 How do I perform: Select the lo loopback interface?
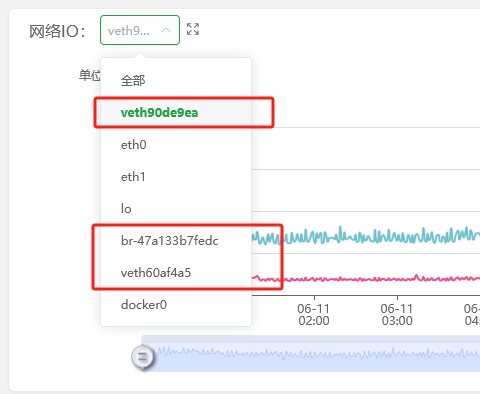[176, 209]
